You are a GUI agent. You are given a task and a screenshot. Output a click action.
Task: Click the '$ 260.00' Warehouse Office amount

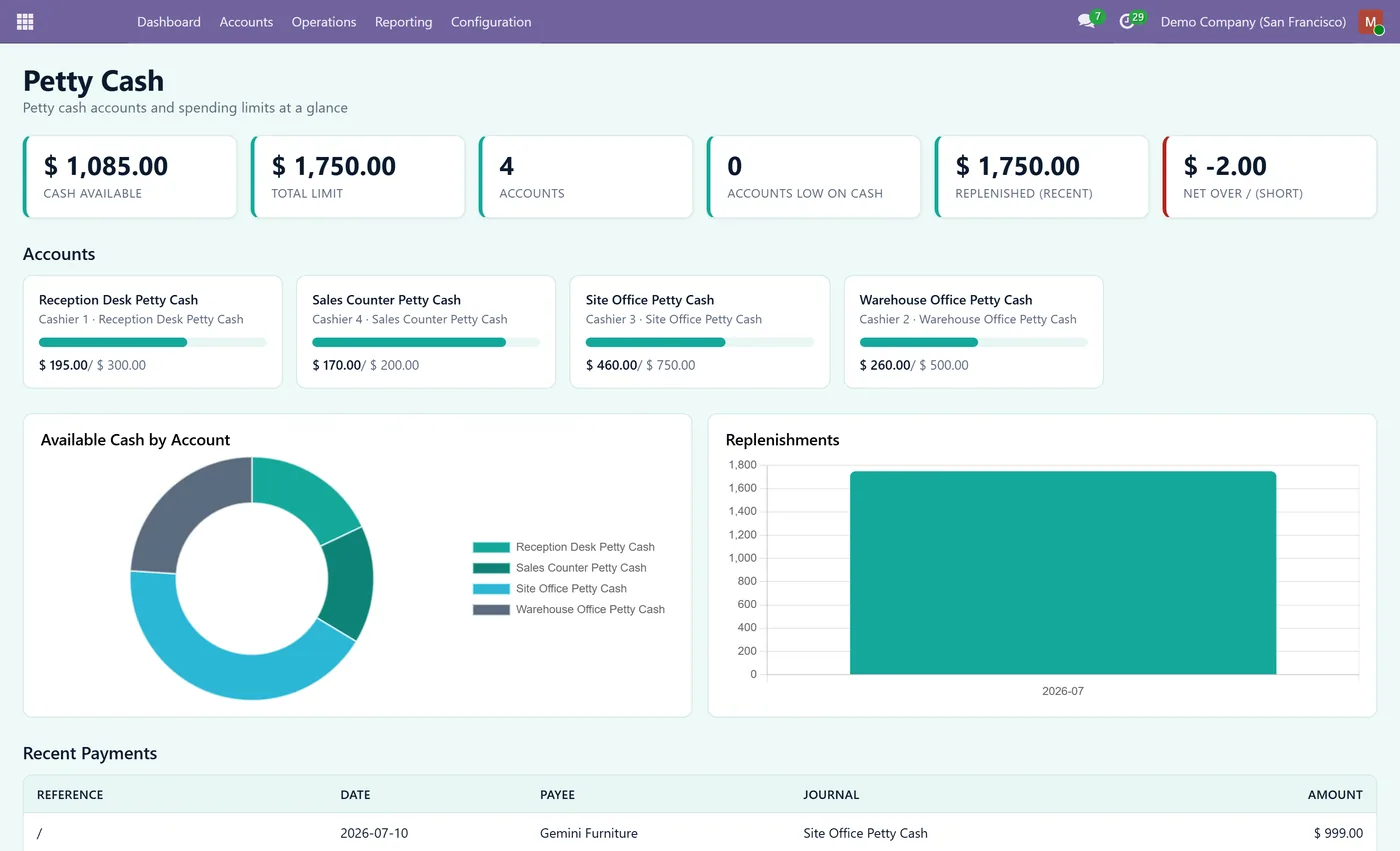coord(885,365)
